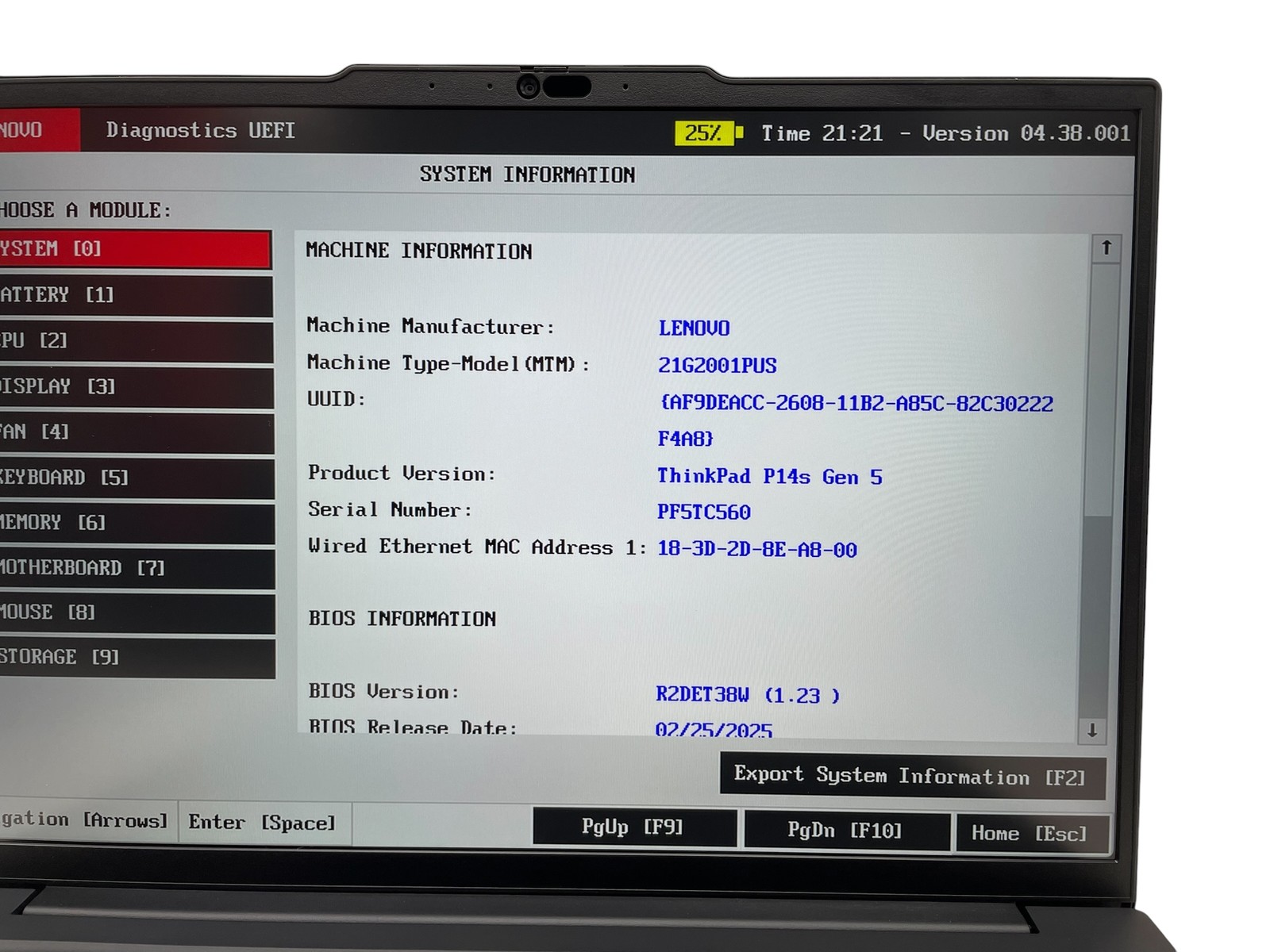Click the ThinkPad P14s Gen 5 value

[x=769, y=476]
